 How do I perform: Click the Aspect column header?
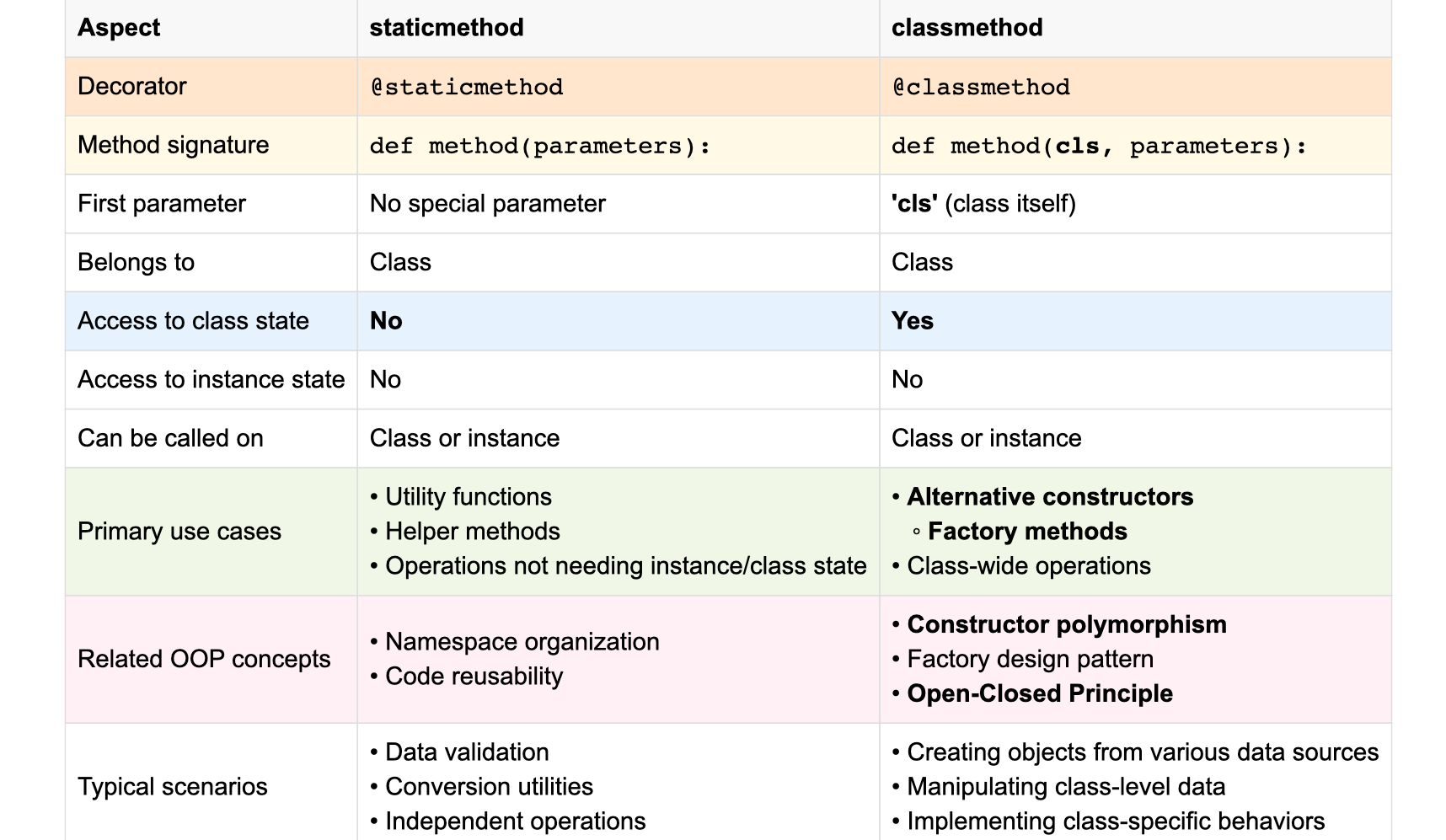click(x=119, y=28)
